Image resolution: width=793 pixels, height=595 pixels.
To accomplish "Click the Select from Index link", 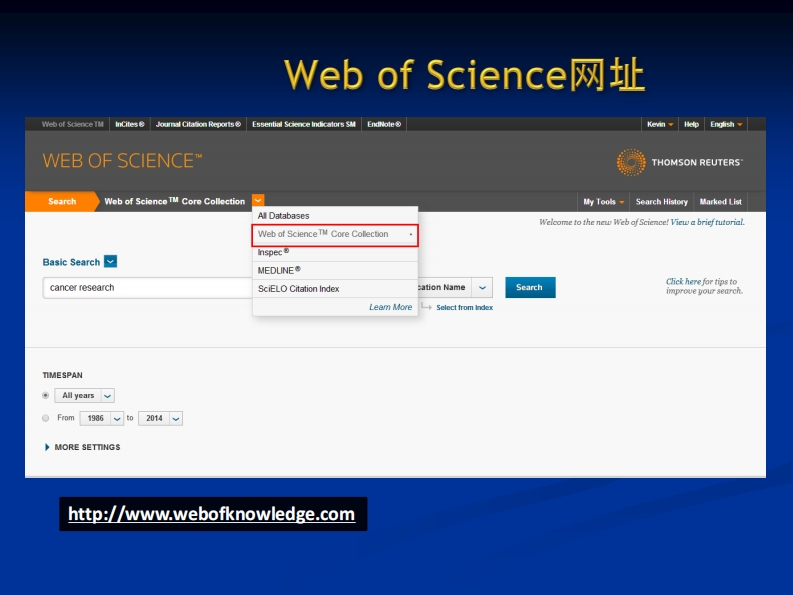I will tap(464, 308).
